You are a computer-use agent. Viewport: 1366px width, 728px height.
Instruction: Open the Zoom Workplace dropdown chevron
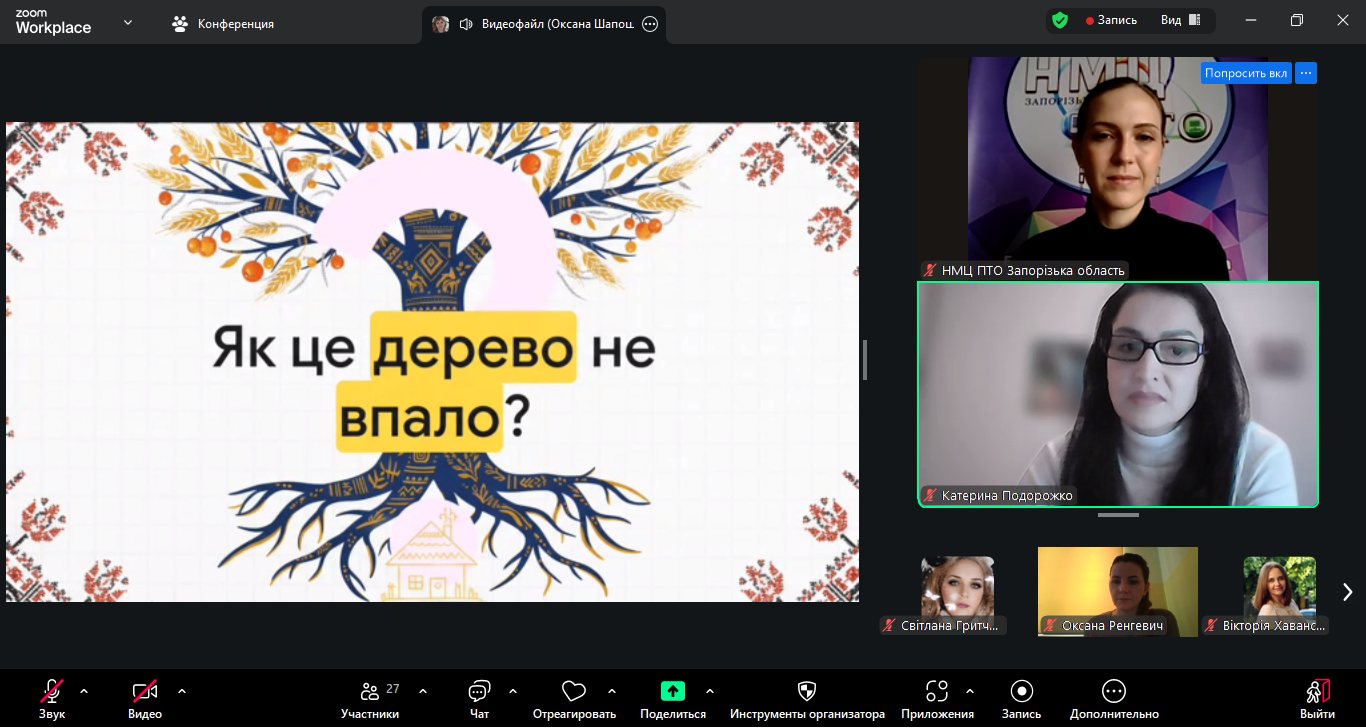click(128, 22)
